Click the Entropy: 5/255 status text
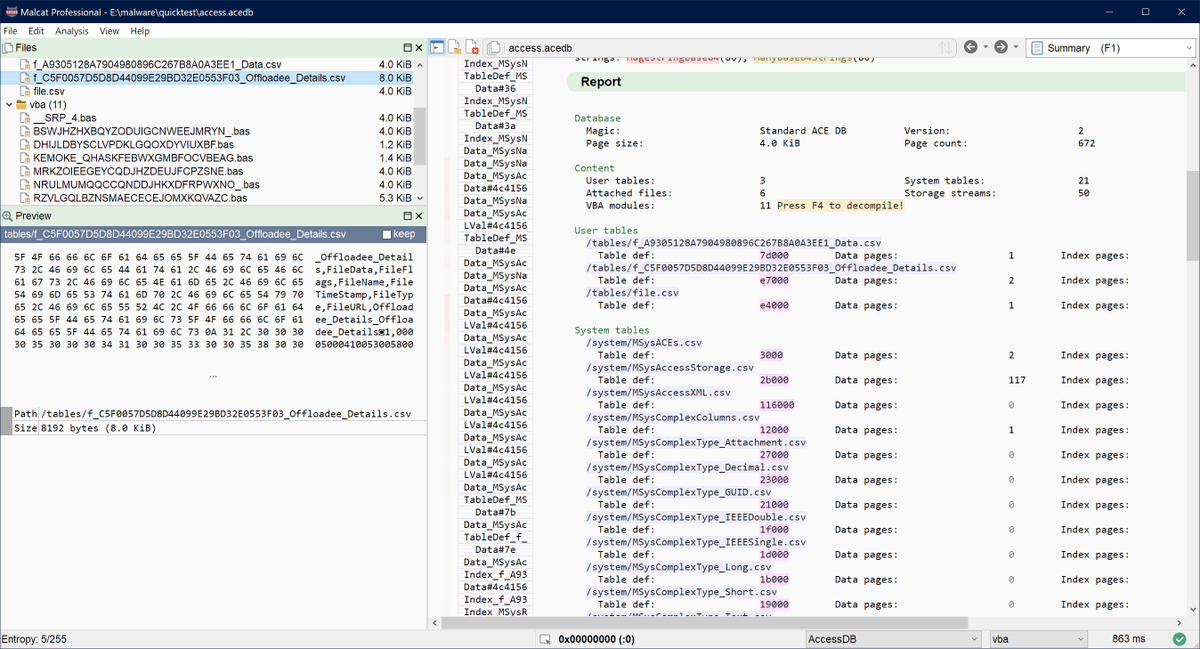The height and width of the screenshot is (649, 1200). tap(34, 639)
